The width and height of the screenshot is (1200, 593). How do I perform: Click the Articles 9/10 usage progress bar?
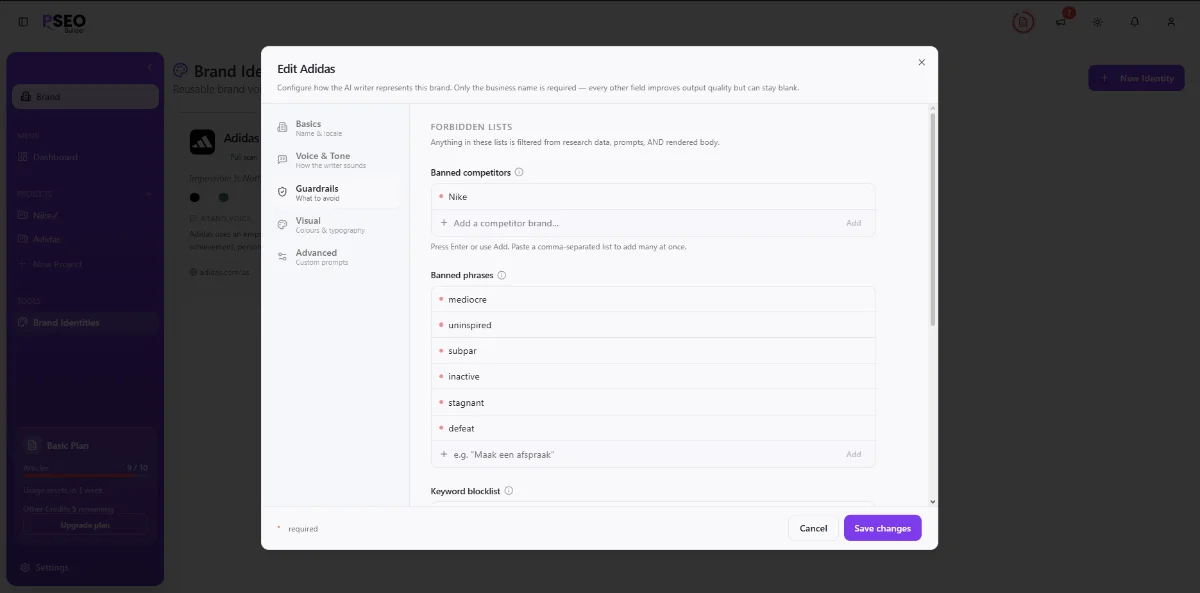86,476
